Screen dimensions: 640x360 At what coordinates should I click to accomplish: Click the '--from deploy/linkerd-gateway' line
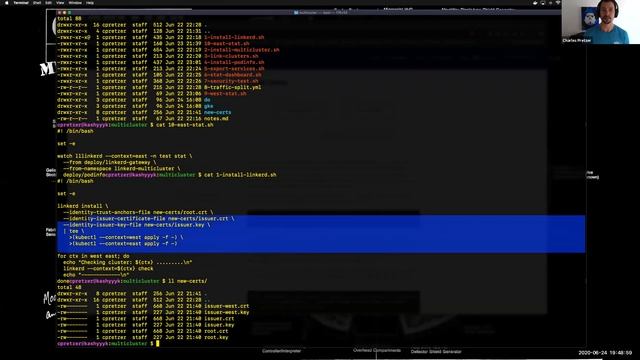click(x=109, y=162)
